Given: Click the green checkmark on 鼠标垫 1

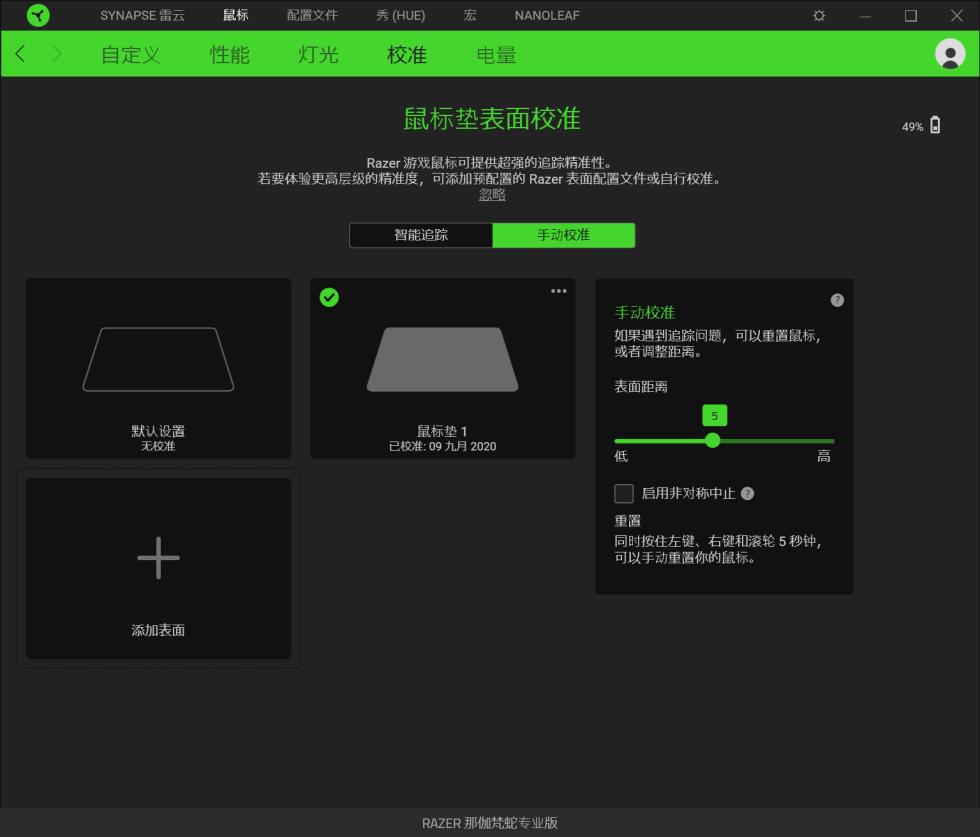Looking at the screenshot, I should click(x=329, y=298).
